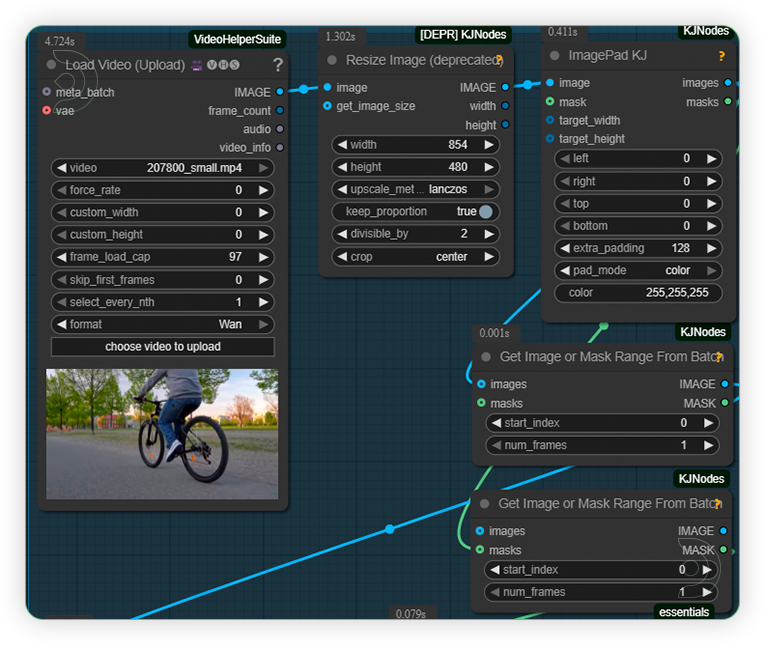
Task: Increase select_every_nth with right arrow
Action: click(x=263, y=302)
